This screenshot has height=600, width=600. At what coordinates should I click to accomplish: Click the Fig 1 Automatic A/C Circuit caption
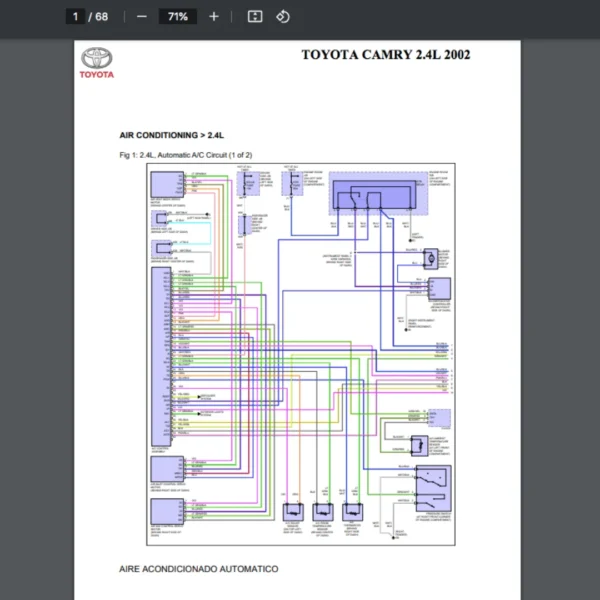coord(185,155)
